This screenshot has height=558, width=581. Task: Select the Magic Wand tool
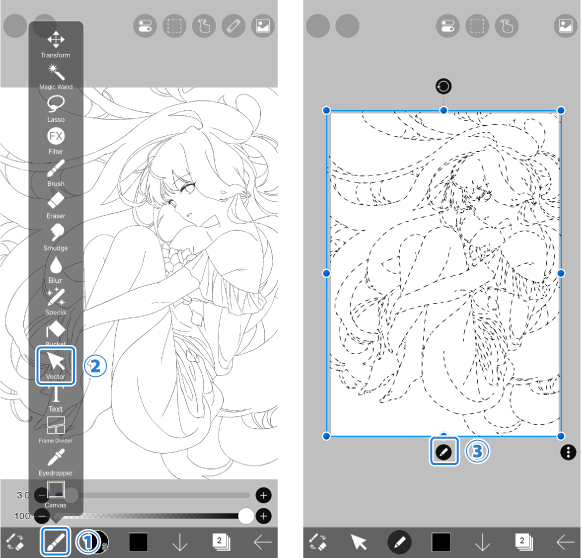(x=56, y=76)
